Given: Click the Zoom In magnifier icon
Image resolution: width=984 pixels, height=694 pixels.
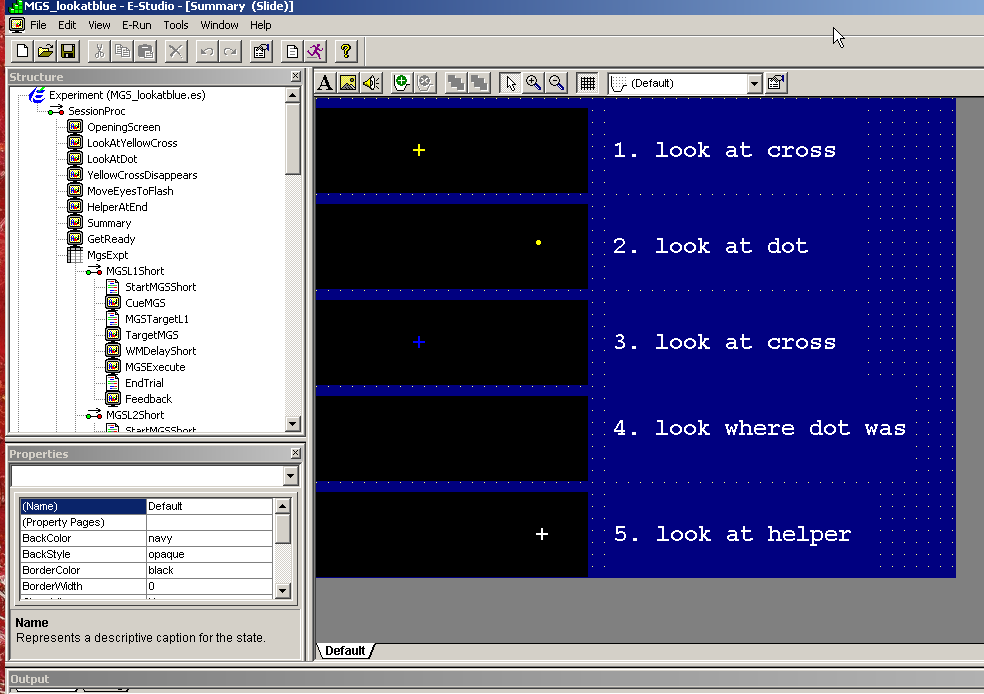Looking at the screenshot, I should point(534,83).
